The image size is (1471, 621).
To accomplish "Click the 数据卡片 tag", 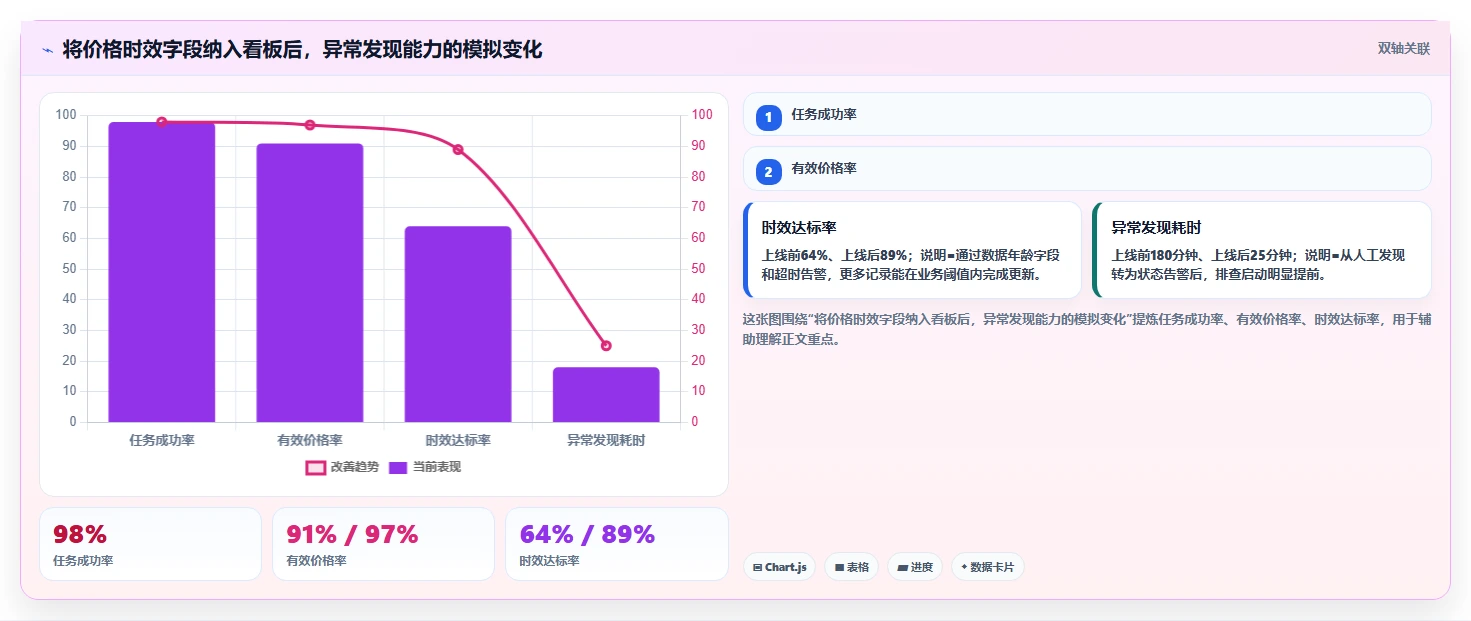I will click(988, 567).
